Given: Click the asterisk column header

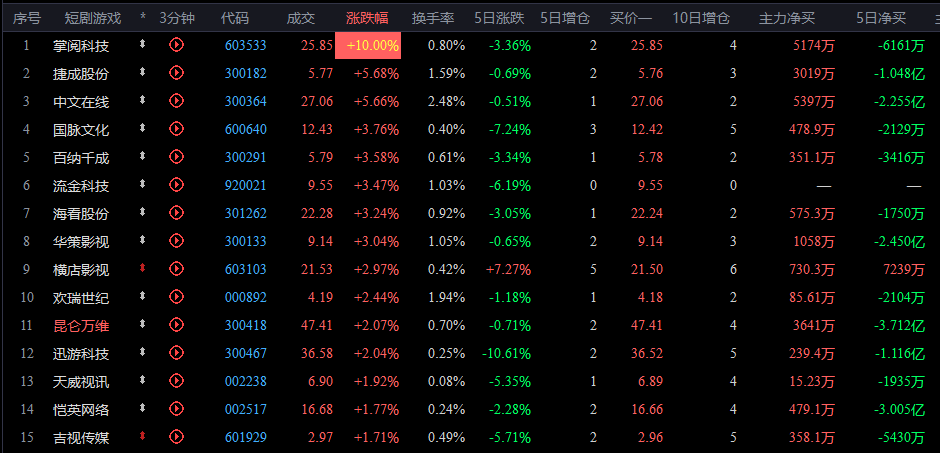Looking at the screenshot, I should (143, 18).
